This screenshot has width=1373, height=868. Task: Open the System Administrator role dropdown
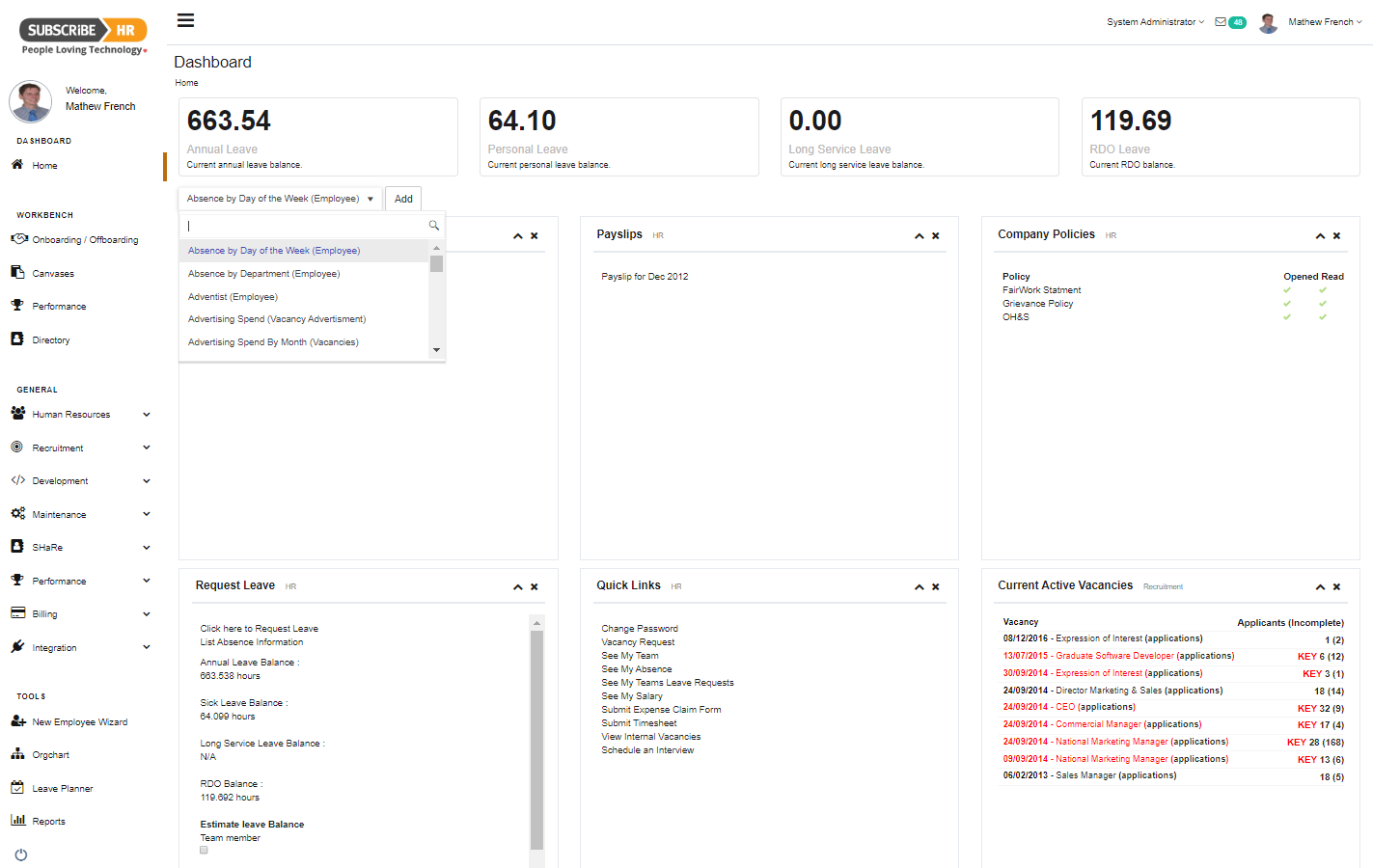[x=1155, y=22]
